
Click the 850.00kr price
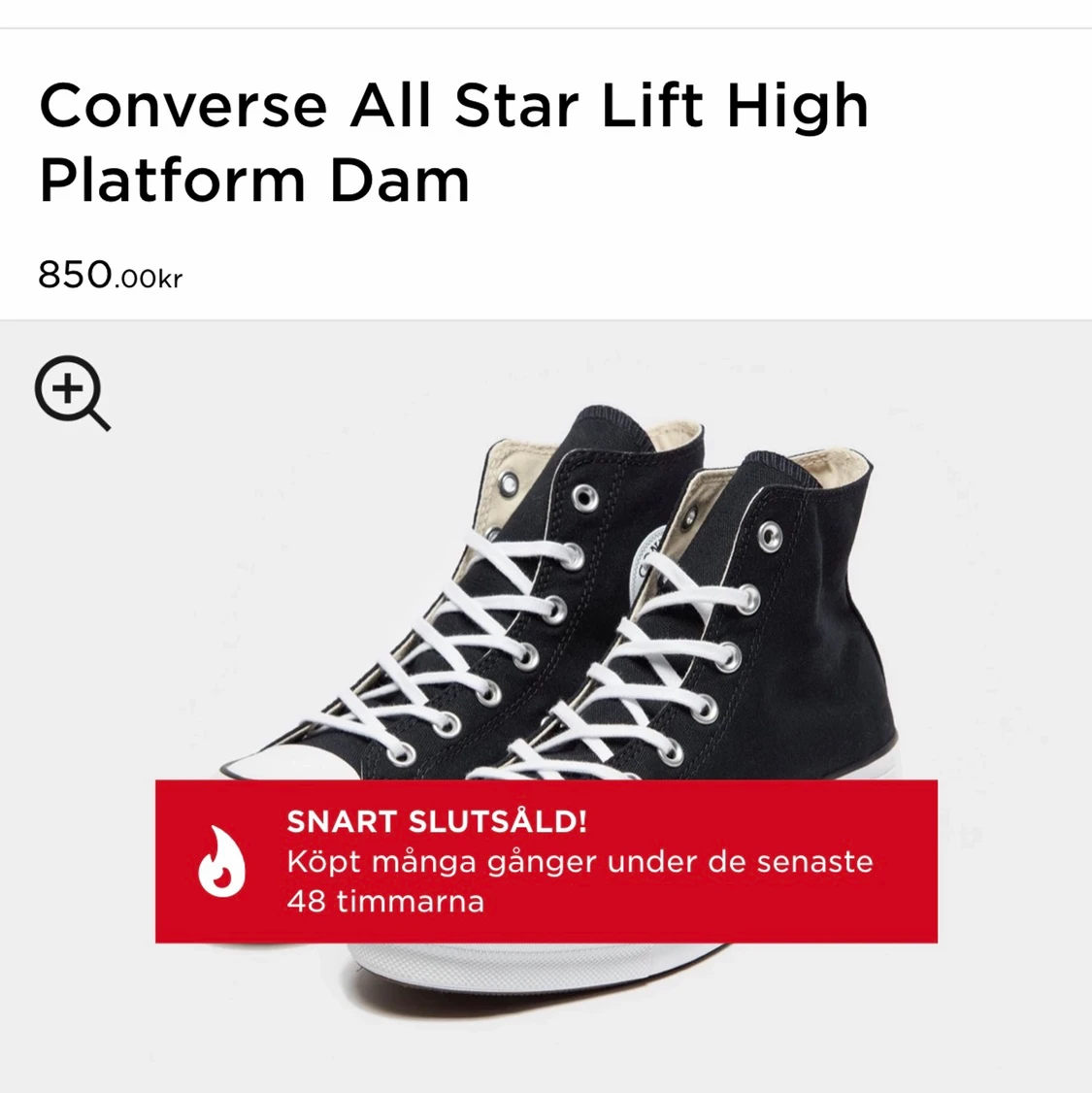110,275
